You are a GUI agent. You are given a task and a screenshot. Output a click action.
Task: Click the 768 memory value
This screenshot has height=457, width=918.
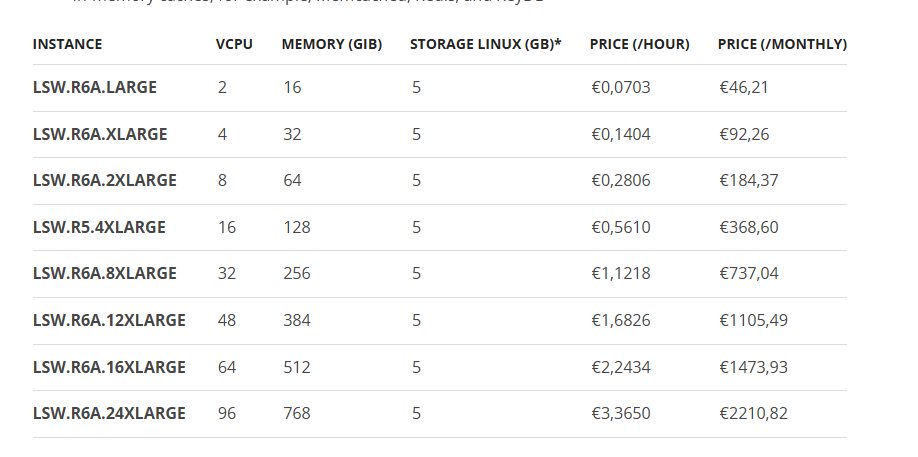click(x=297, y=413)
